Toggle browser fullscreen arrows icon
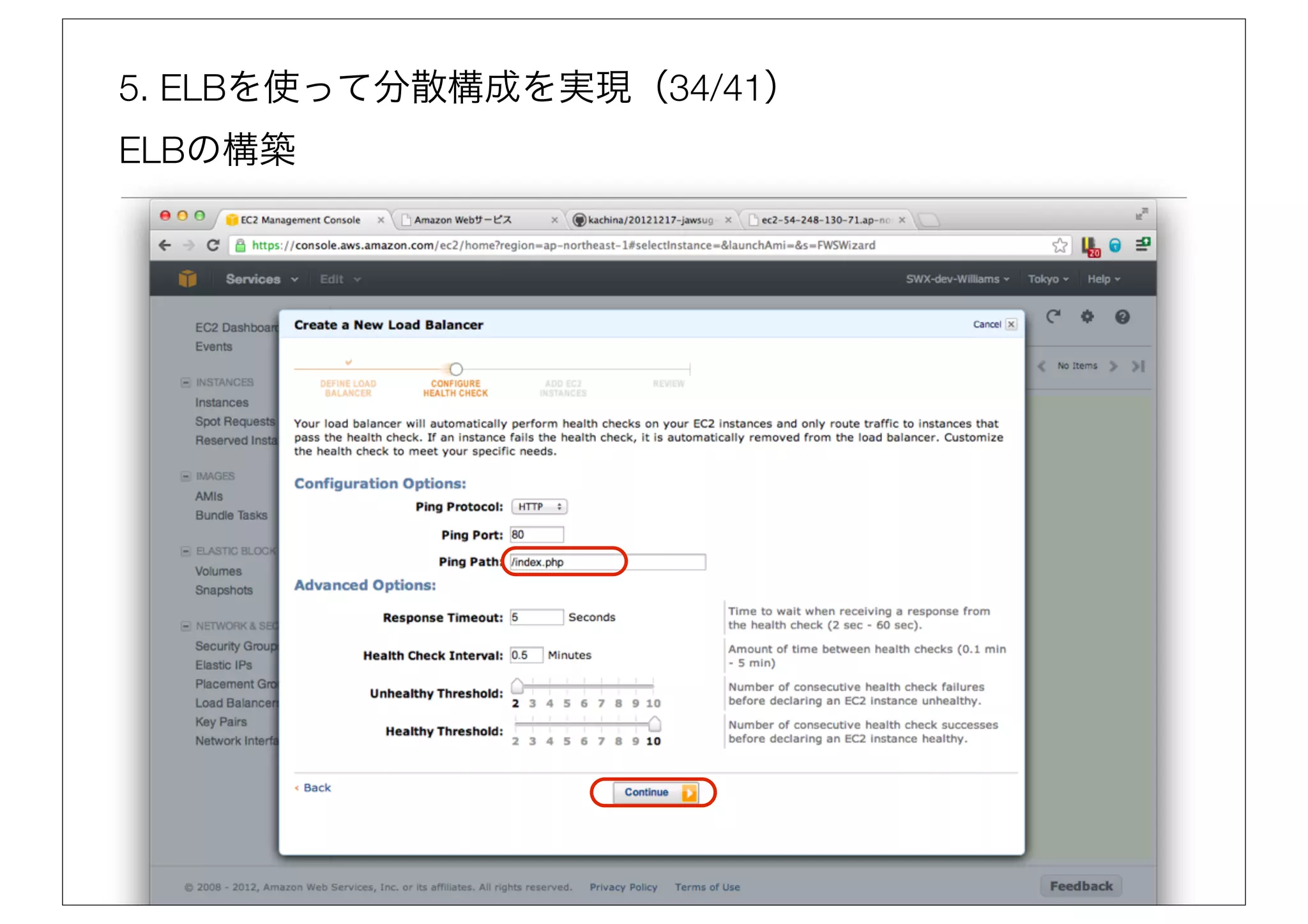The image size is (1308, 924). [1141, 214]
